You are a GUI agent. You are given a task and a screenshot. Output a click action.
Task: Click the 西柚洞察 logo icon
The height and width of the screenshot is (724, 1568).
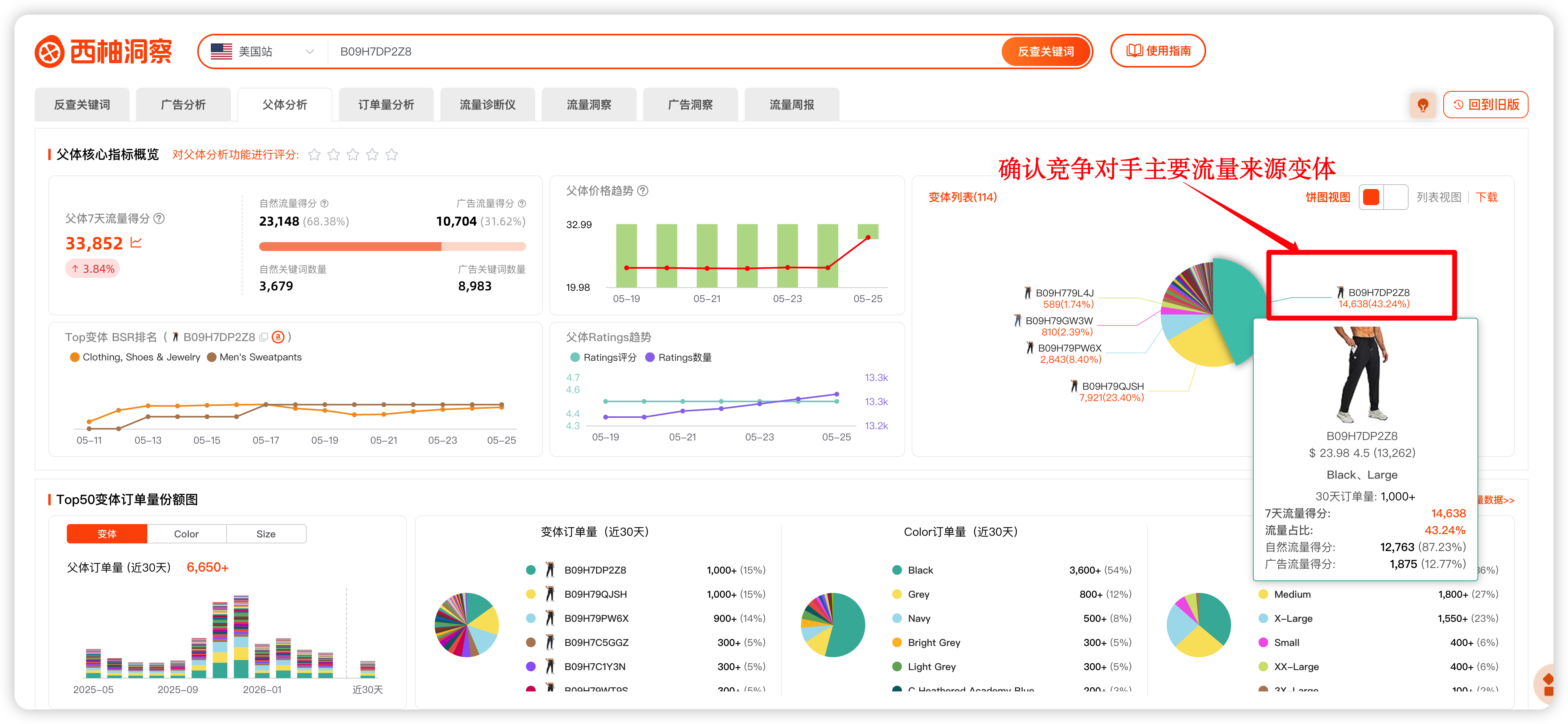tap(50, 51)
